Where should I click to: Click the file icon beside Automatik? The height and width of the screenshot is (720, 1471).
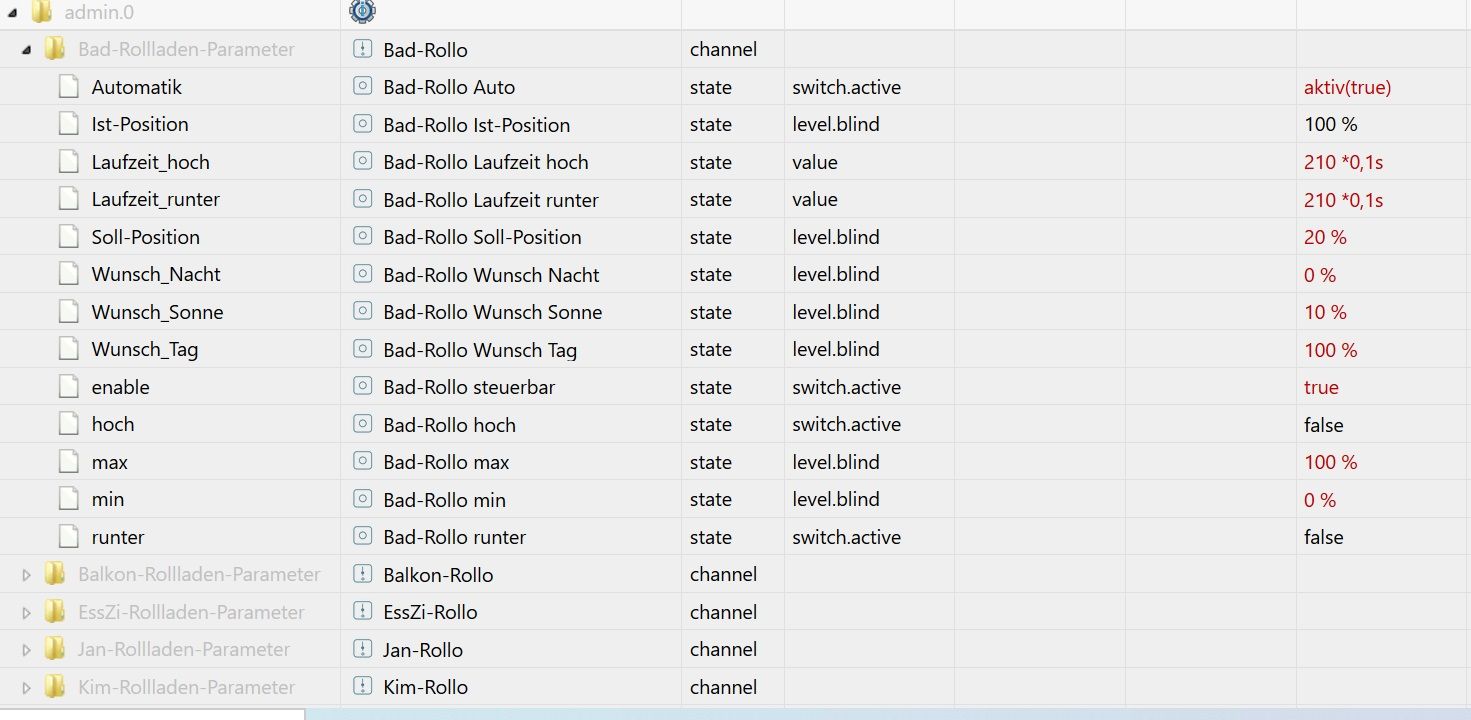pyautogui.click(x=68, y=87)
